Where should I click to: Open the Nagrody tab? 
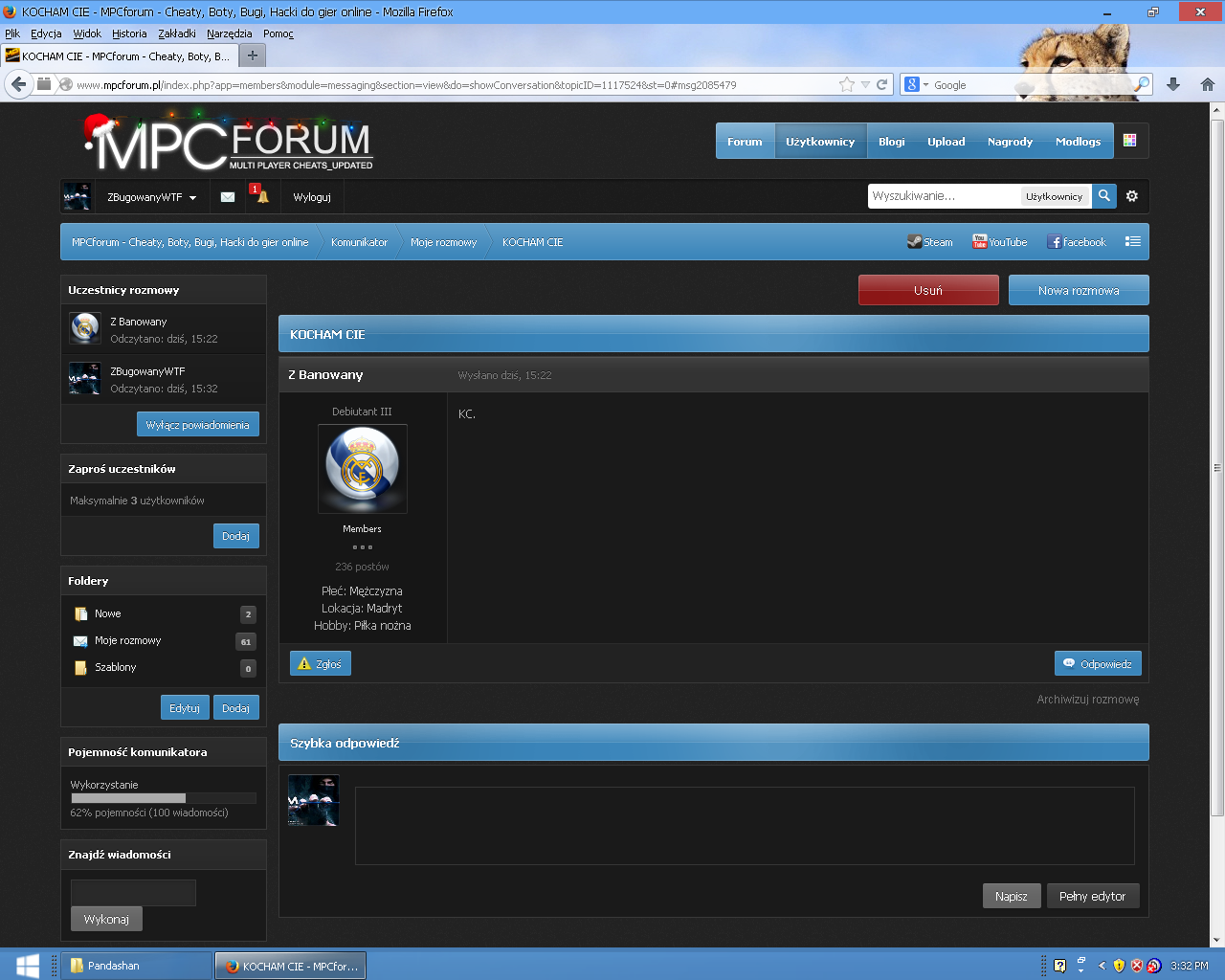click(1010, 141)
